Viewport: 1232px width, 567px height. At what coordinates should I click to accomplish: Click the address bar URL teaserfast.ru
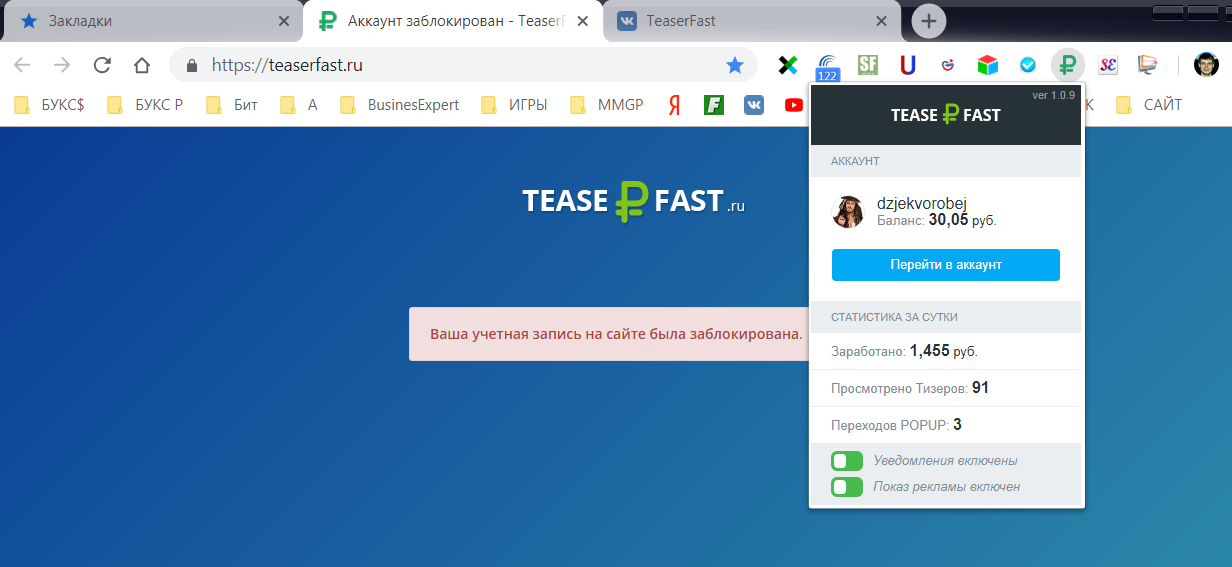[x=287, y=66]
